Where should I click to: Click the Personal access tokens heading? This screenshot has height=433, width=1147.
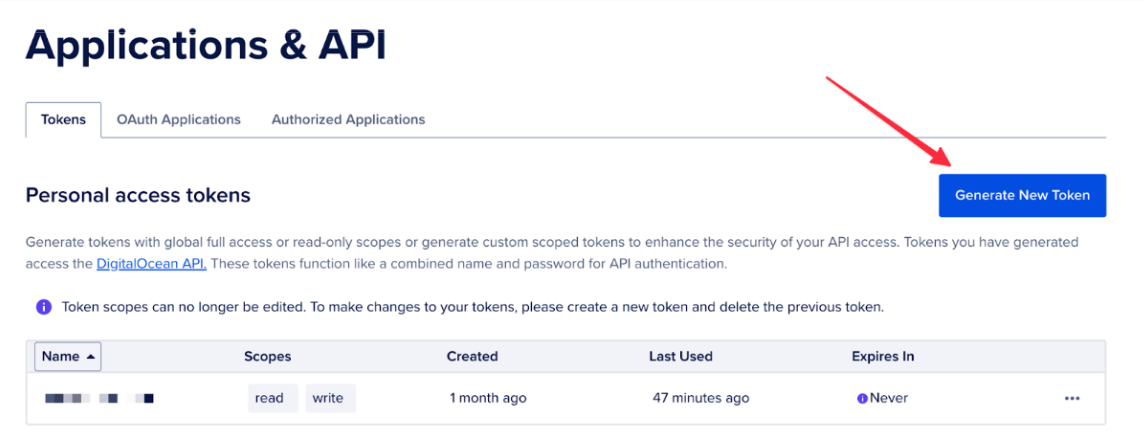(x=138, y=195)
